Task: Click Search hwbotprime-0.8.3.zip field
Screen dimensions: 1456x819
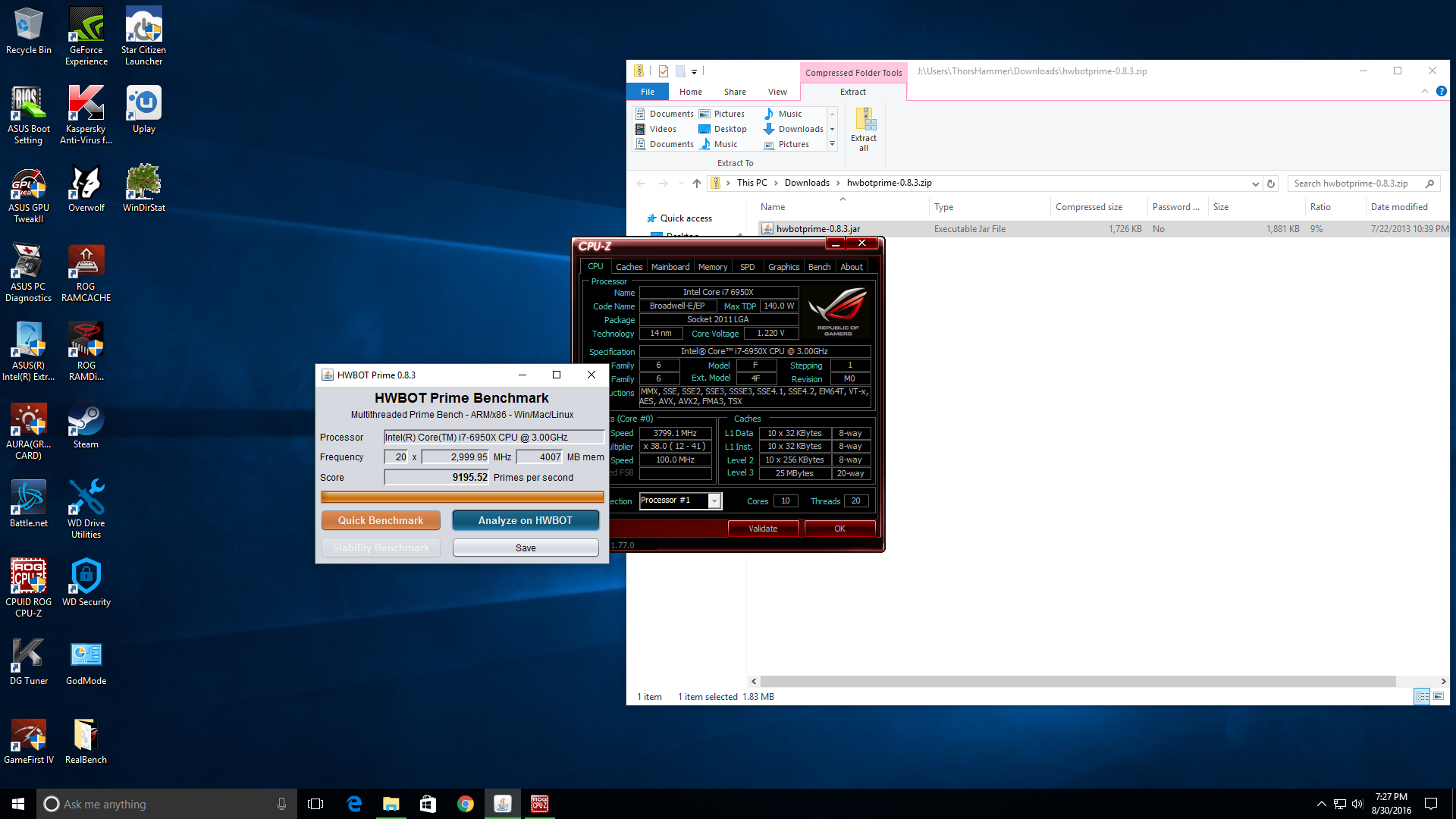Action: pyautogui.click(x=1363, y=184)
